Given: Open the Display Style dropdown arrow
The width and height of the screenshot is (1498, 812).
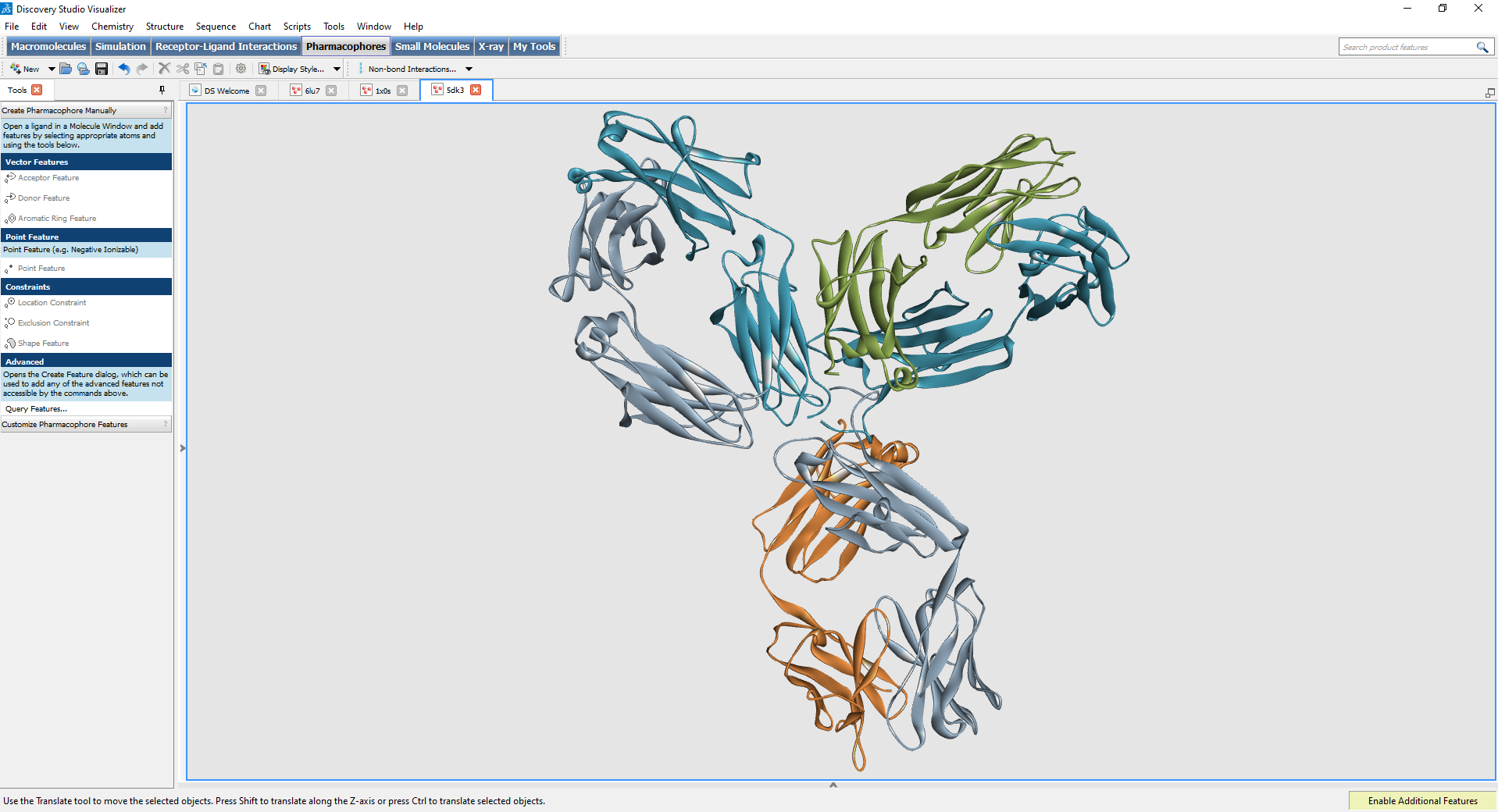Looking at the screenshot, I should point(337,69).
